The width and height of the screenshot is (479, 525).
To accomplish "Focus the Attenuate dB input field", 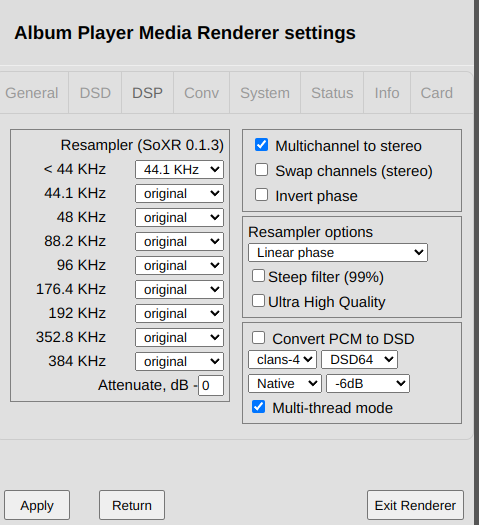I will [211, 385].
